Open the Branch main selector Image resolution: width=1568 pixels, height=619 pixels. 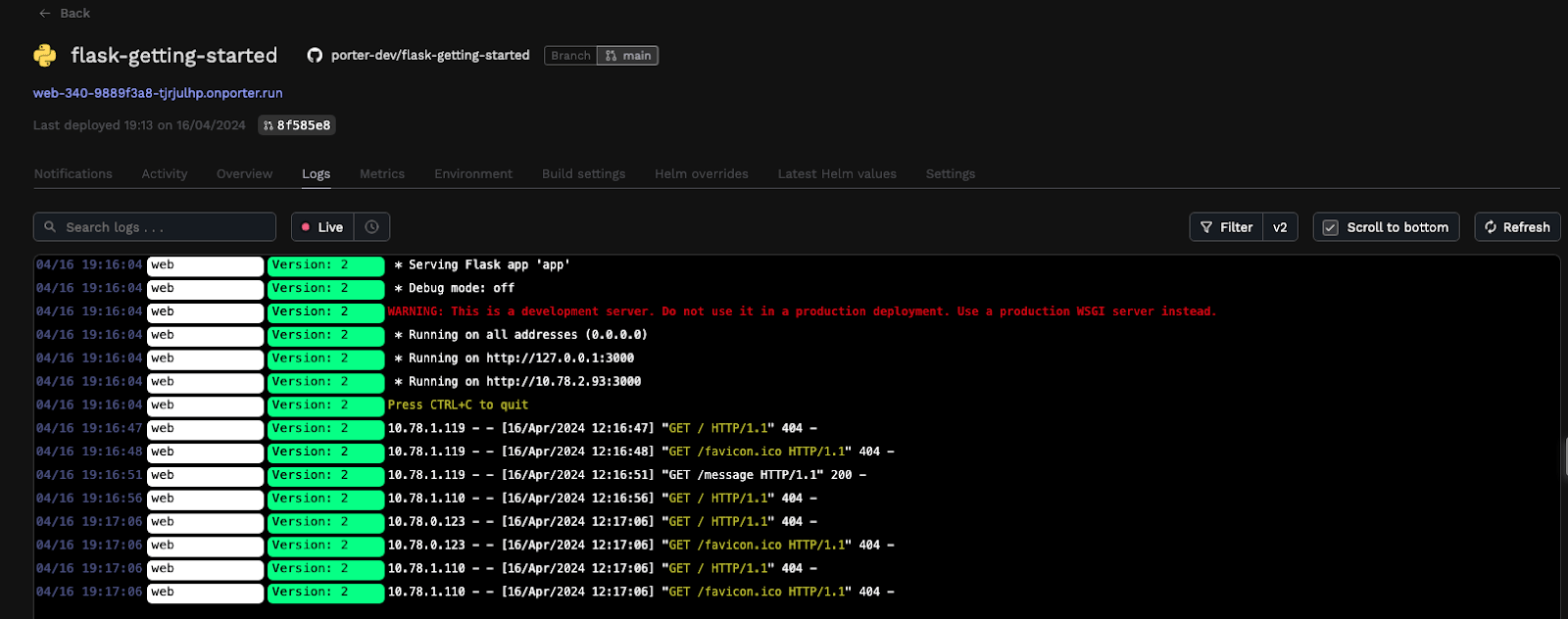(x=601, y=56)
